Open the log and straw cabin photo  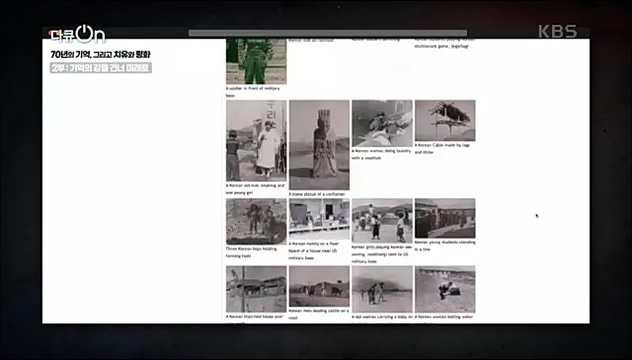point(445,121)
